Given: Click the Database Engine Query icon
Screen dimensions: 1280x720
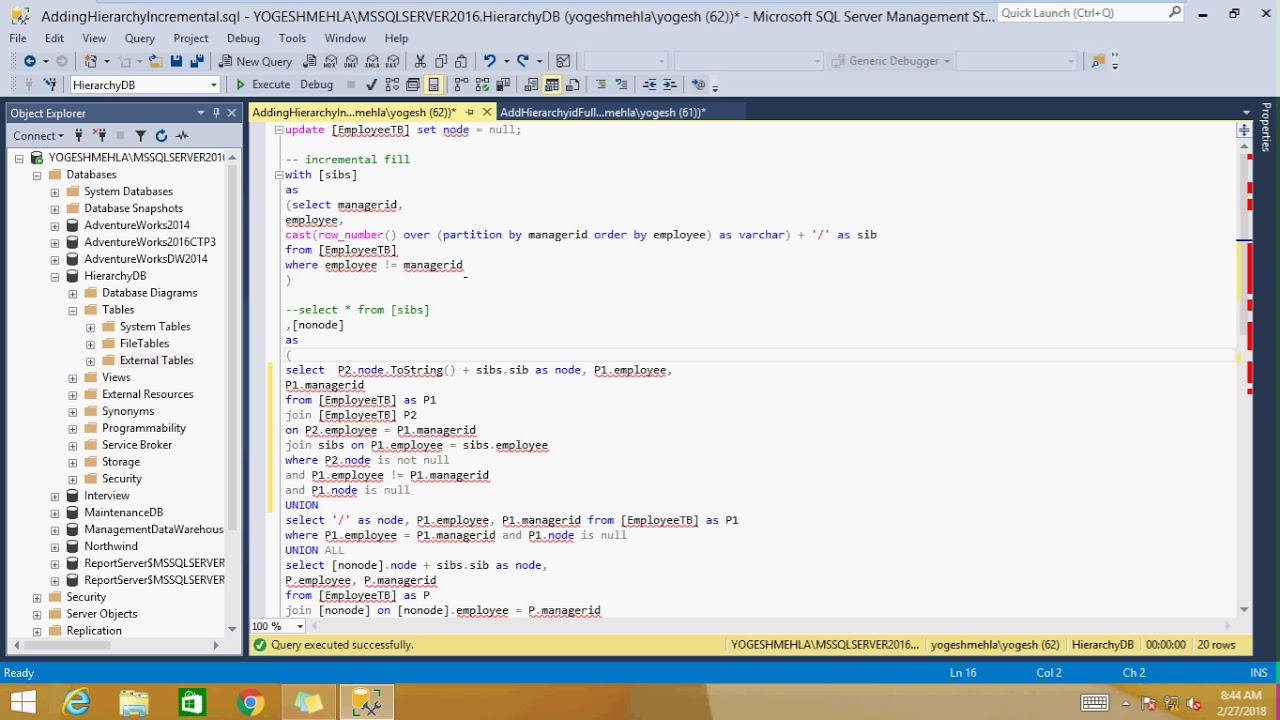Looking at the screenshot, I should point(310,61).
